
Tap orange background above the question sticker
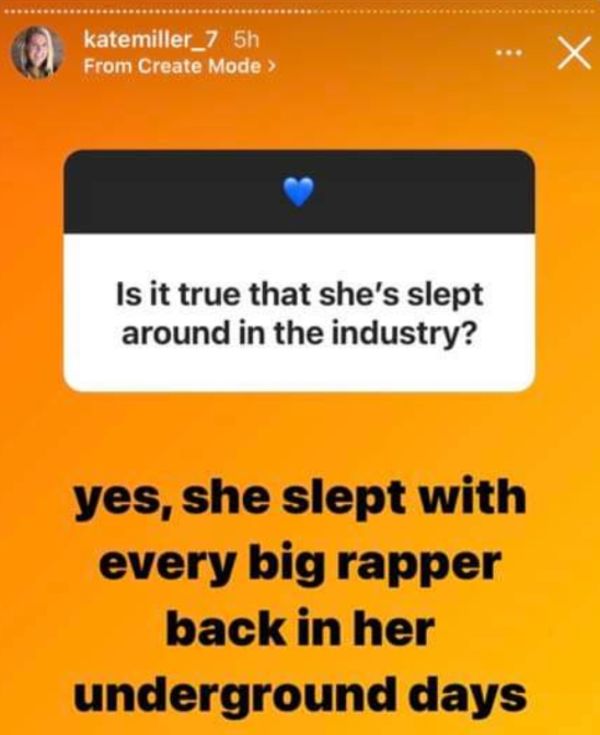[300, 117]
